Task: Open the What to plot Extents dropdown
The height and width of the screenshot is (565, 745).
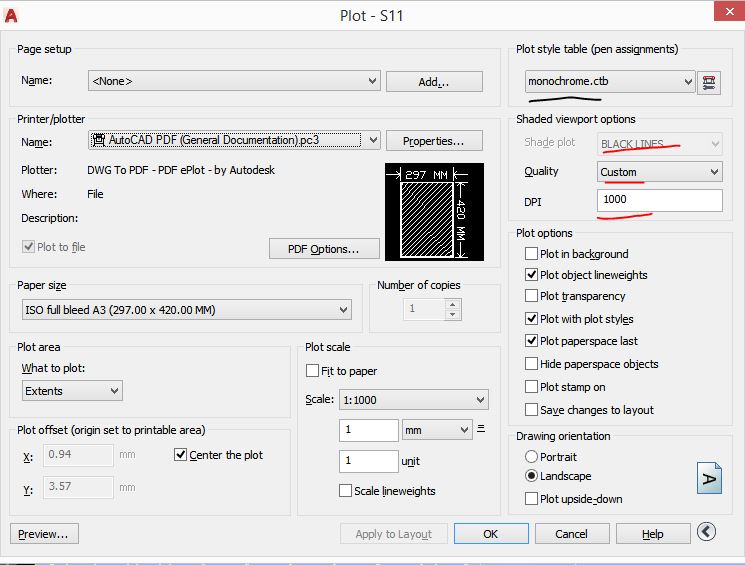Action: tap(72, 391)
